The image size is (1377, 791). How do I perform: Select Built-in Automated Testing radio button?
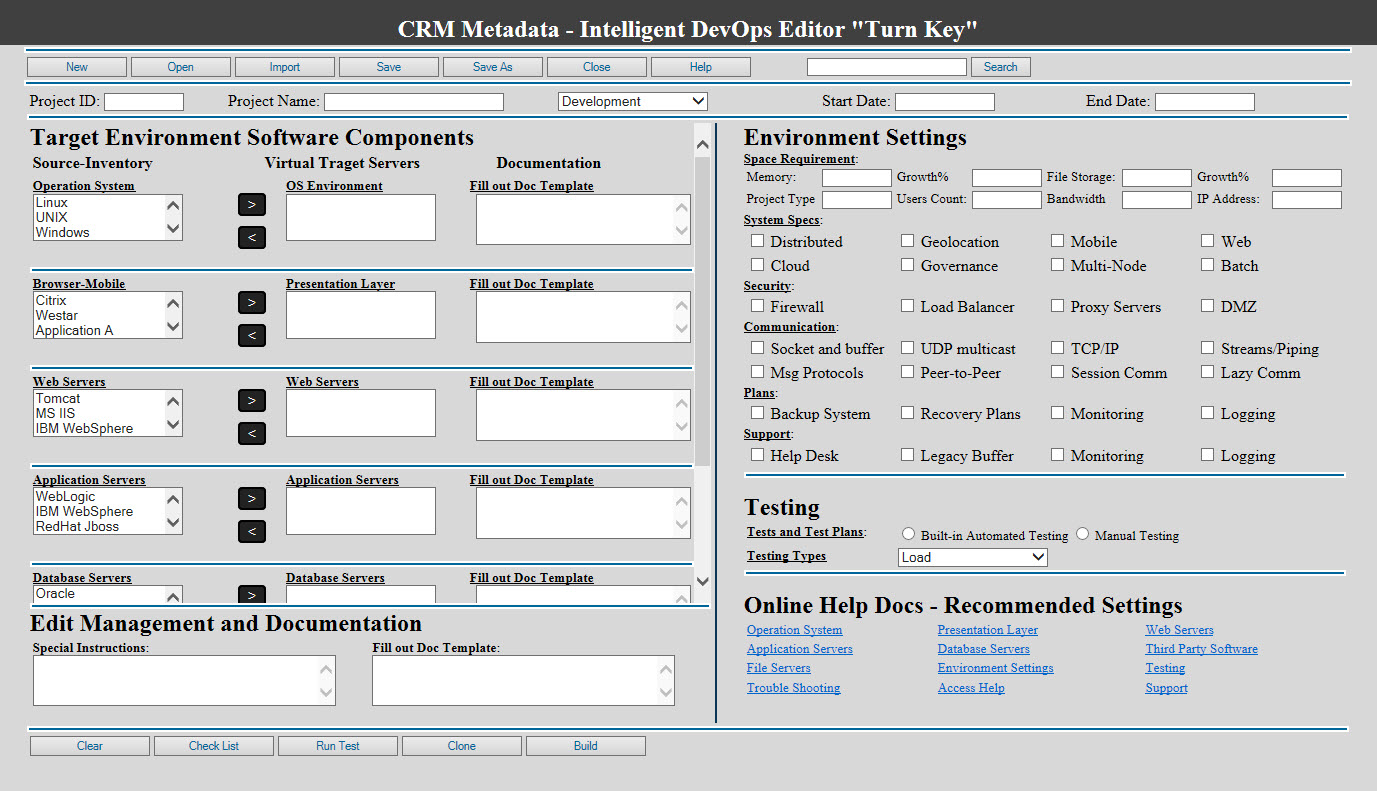pos(909,534)
